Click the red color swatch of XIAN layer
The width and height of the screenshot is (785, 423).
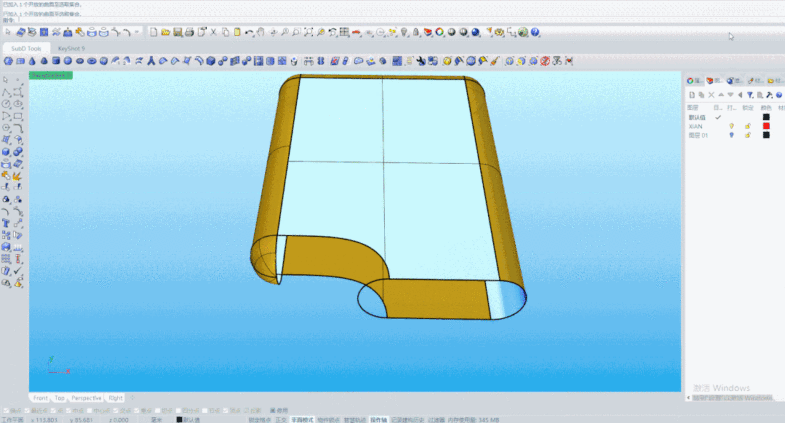(766, 126)
